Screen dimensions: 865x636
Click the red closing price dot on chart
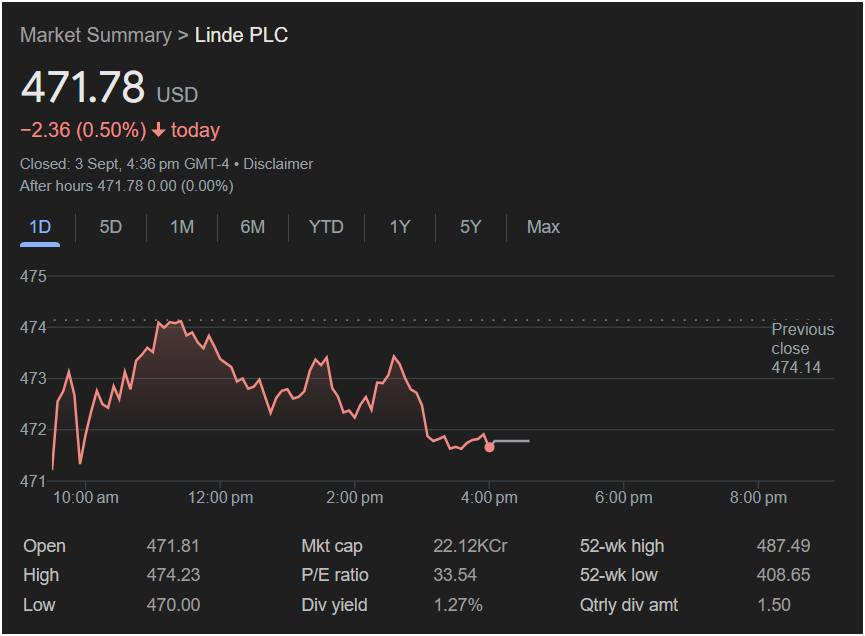[x=489, y=447]
